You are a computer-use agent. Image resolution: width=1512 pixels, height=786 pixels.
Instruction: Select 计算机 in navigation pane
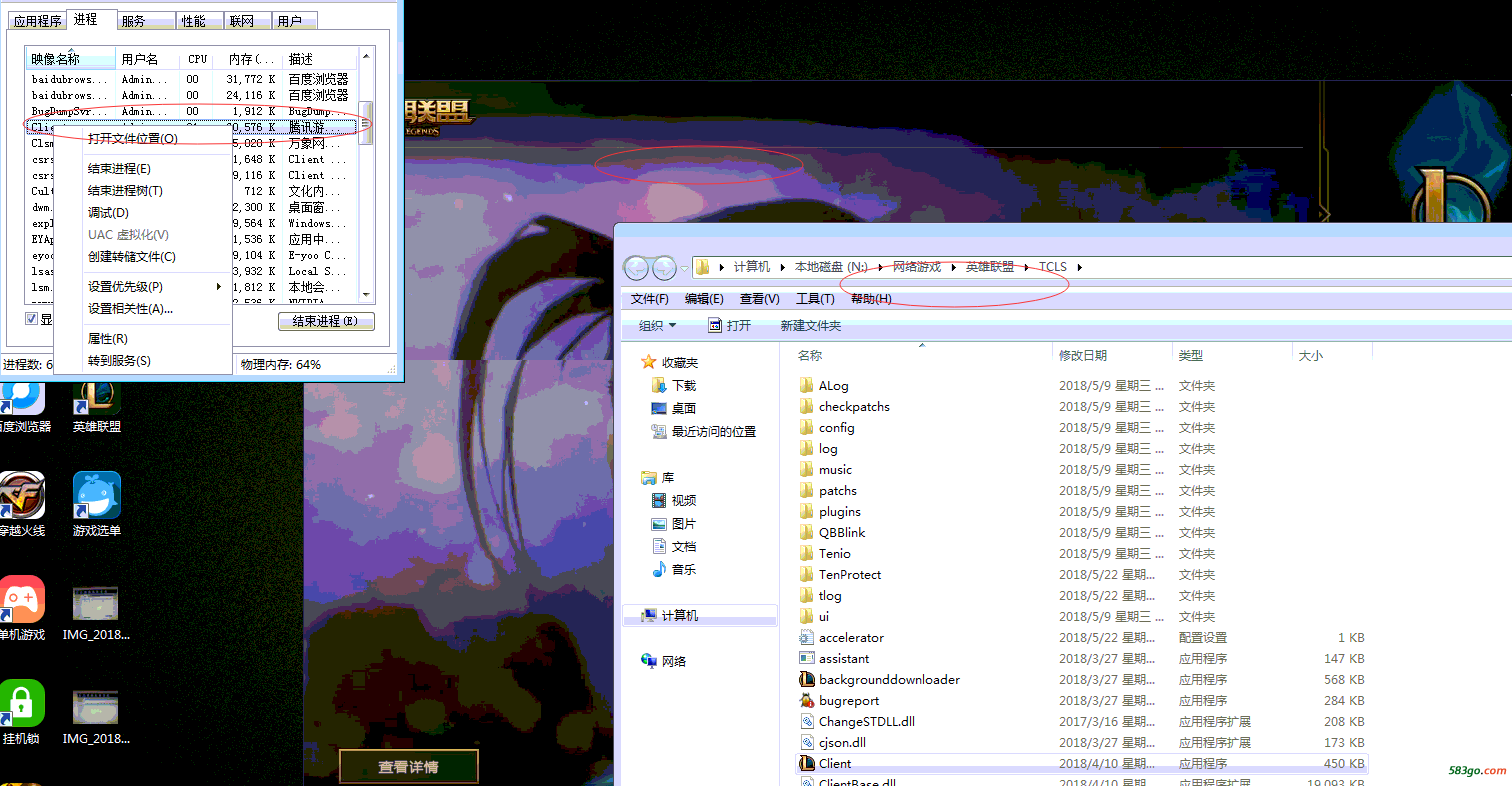pyautogui.click(x=700, y=615)
